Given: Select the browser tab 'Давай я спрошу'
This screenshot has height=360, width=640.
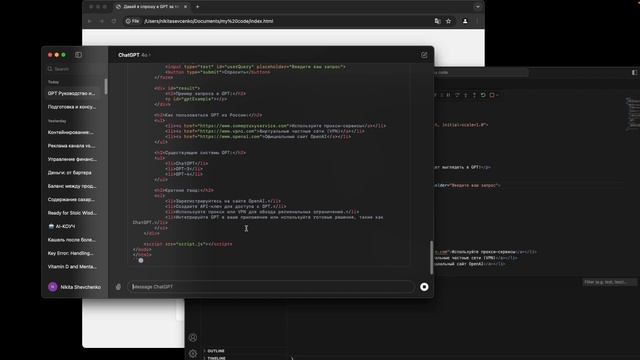Looking at the screenshot, I should click(x=151, y=7).
